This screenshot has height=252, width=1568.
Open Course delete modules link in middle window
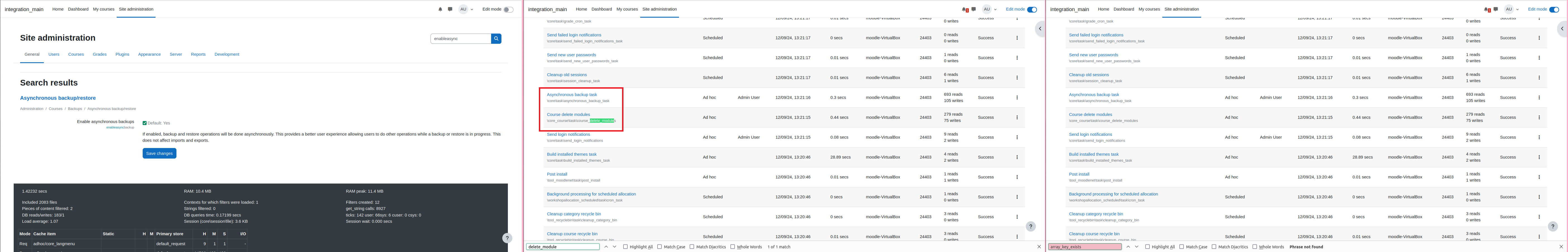[568, 114]
